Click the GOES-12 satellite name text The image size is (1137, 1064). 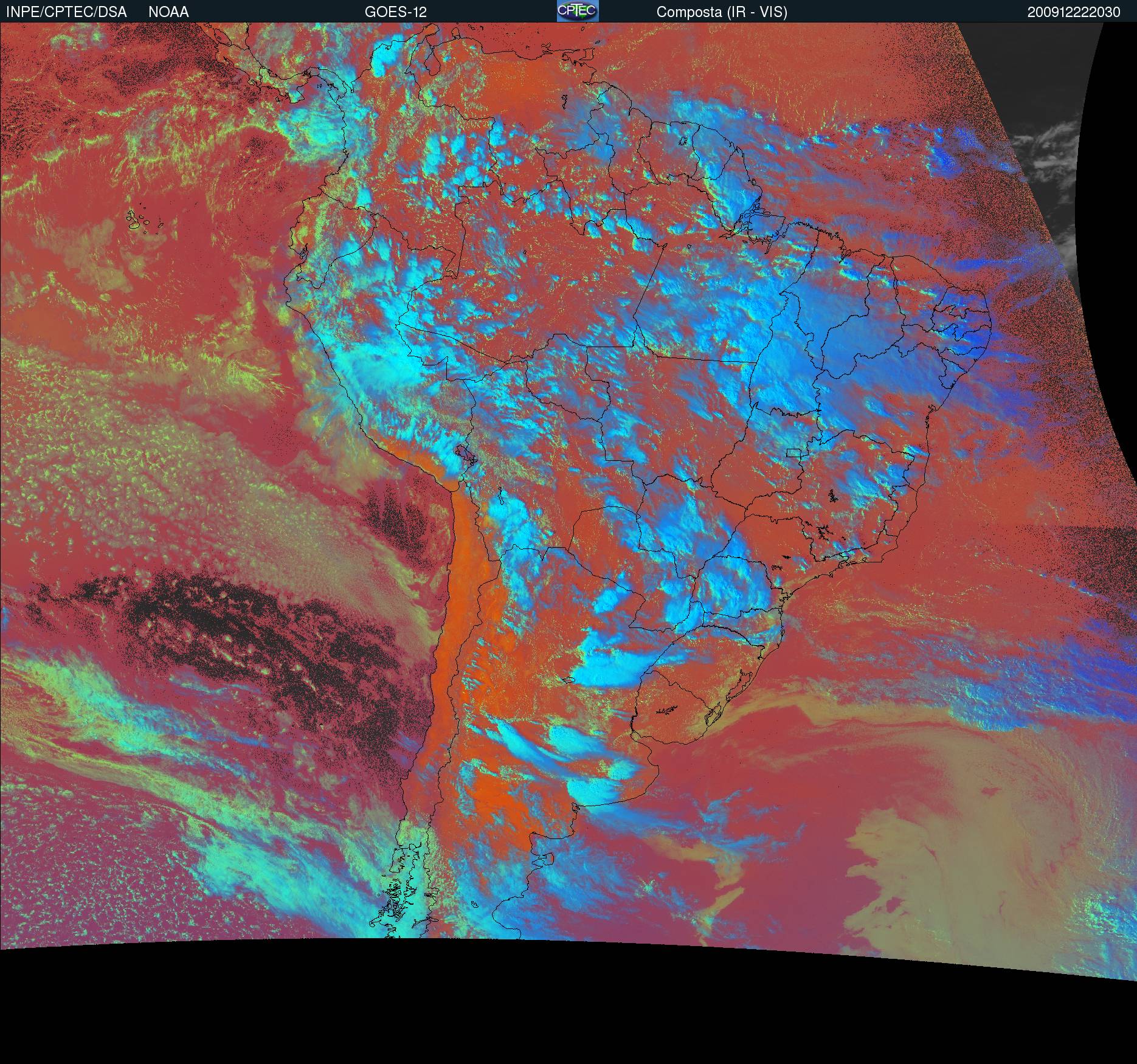click(x=395, y=12)
